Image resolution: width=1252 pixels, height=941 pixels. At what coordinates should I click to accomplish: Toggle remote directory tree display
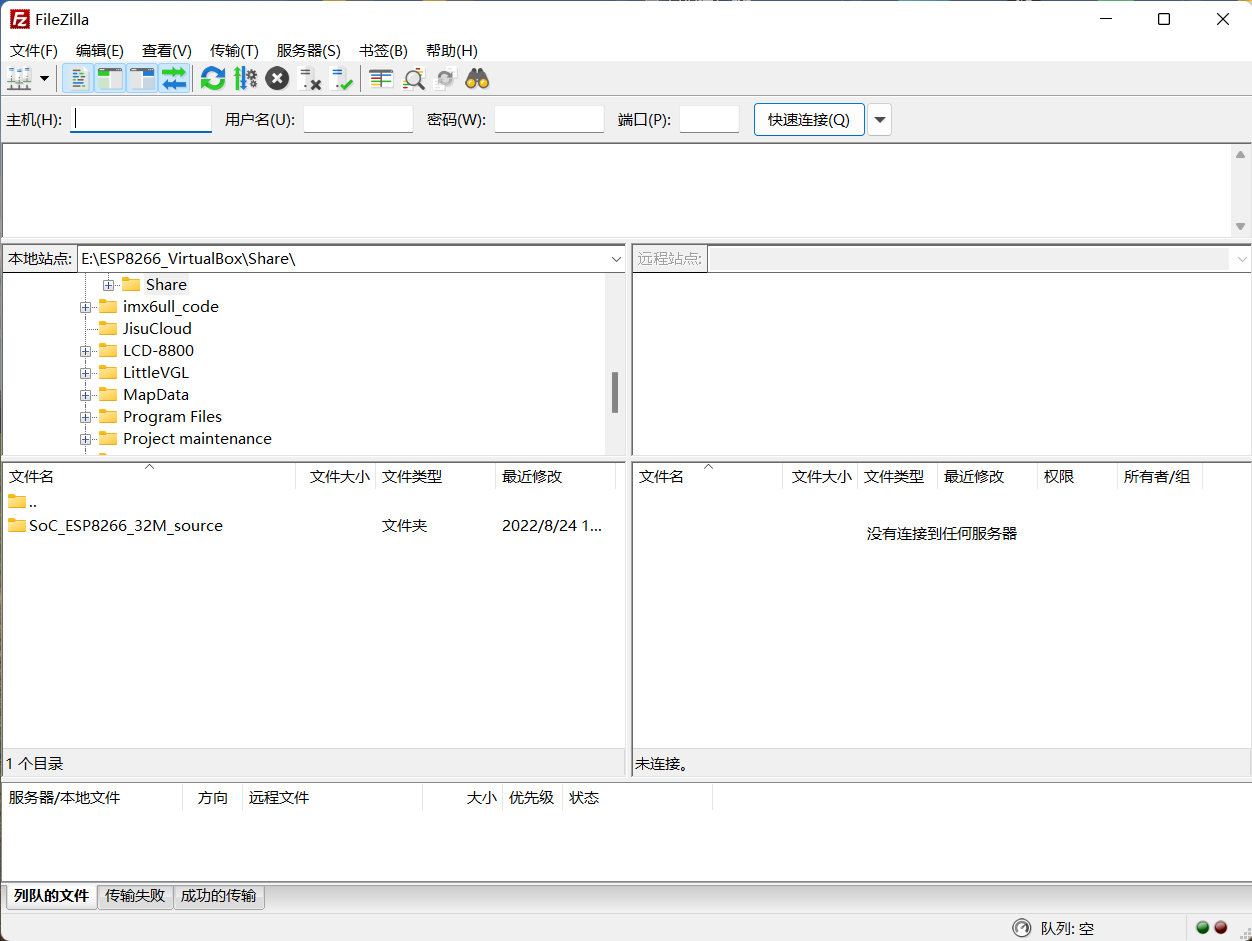pyautogui.click(x=142, y=78)
